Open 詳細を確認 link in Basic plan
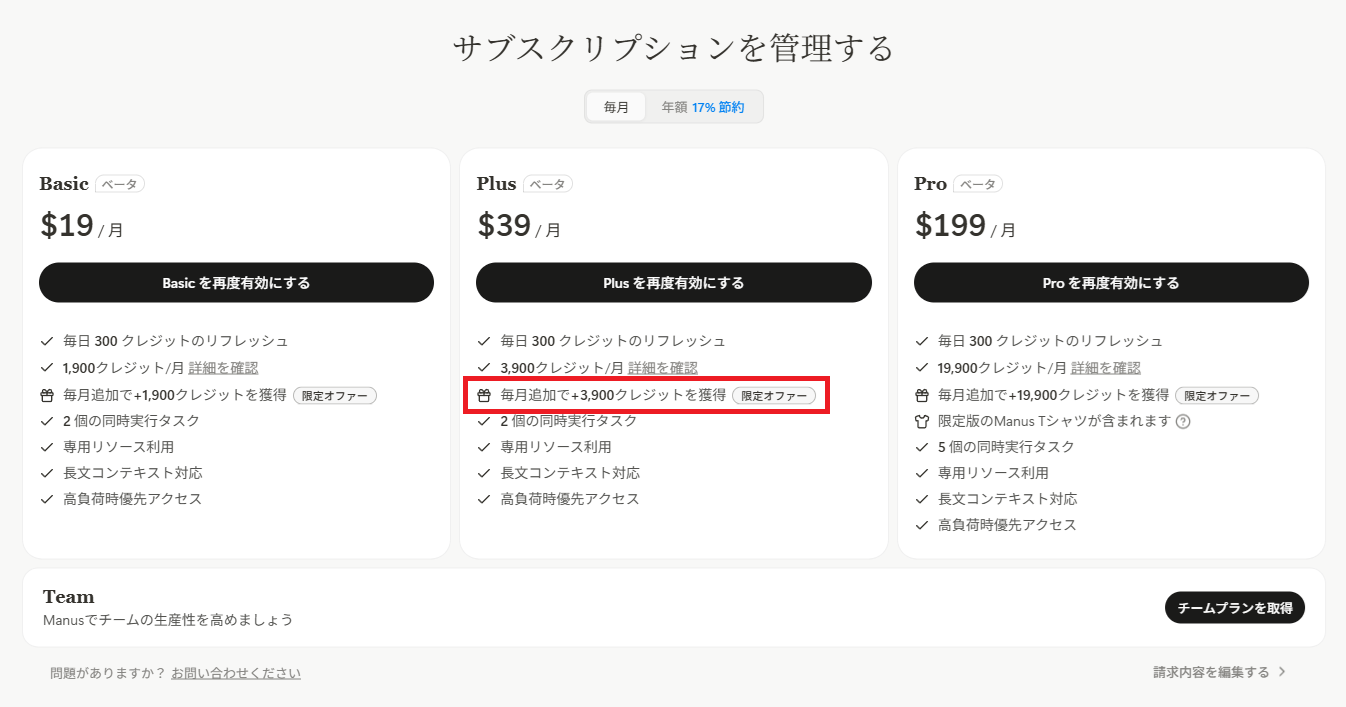Screen dimensions: 1346x707 [223, 368]
